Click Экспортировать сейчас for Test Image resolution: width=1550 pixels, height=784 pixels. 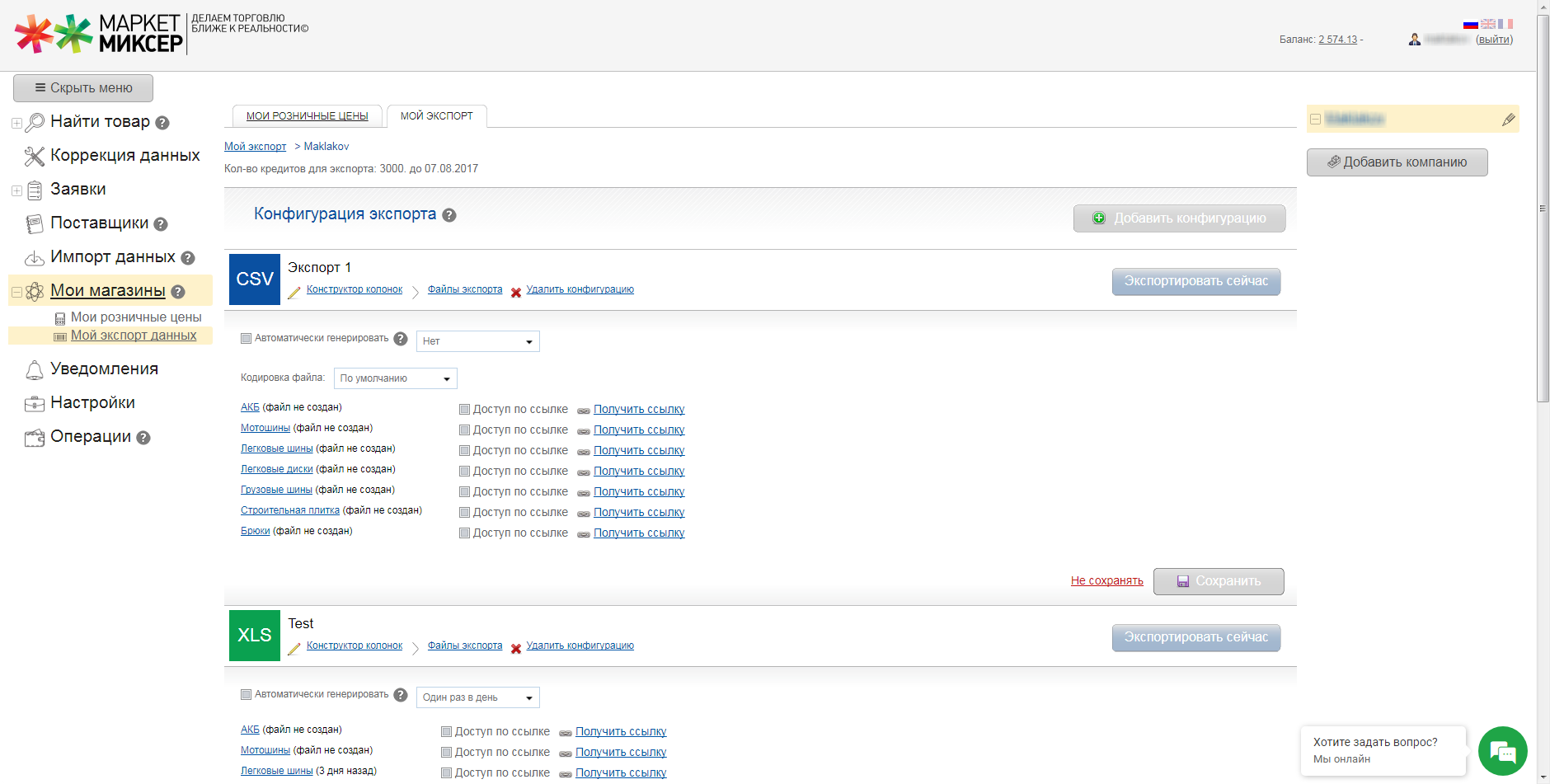(1196, 638)
